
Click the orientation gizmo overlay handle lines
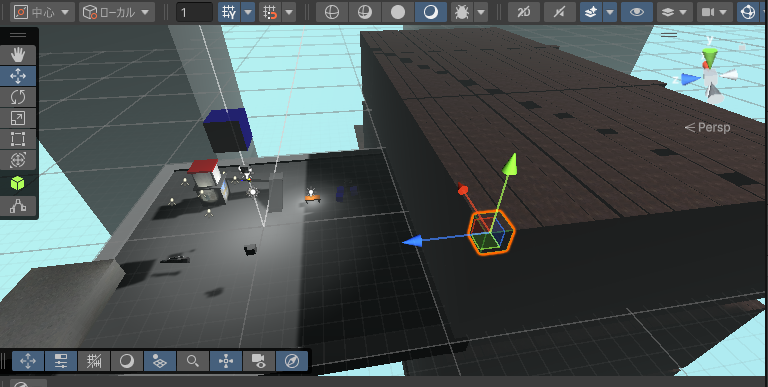(x=669, y=34)
